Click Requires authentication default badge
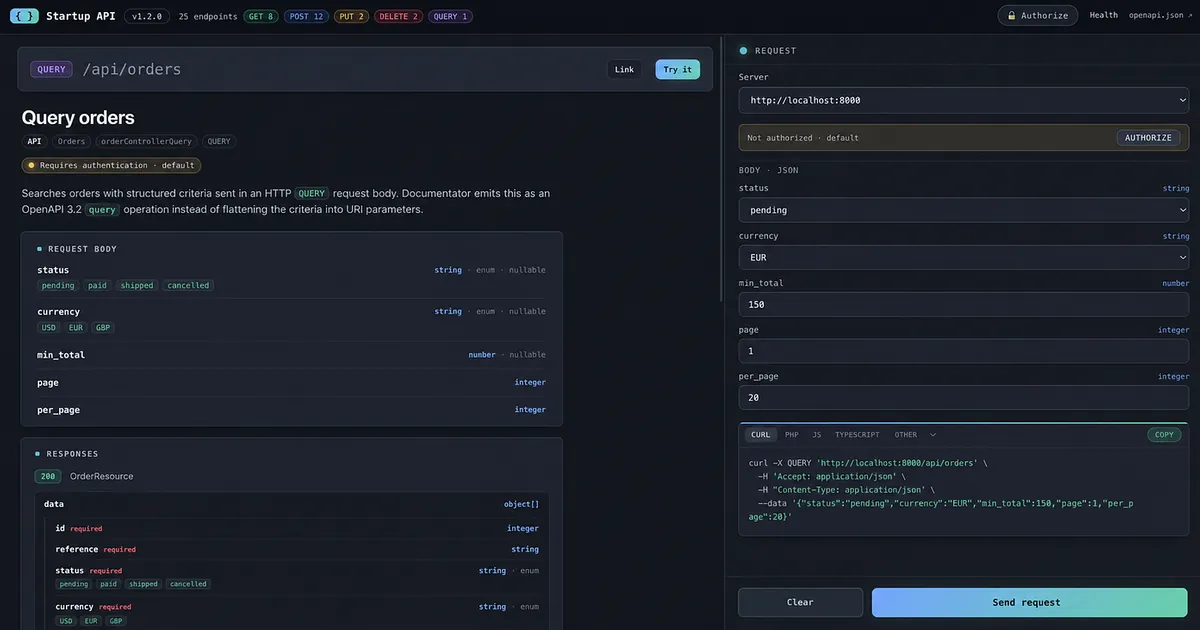The width and height of the screenshot is (1200, 630). 111,165
